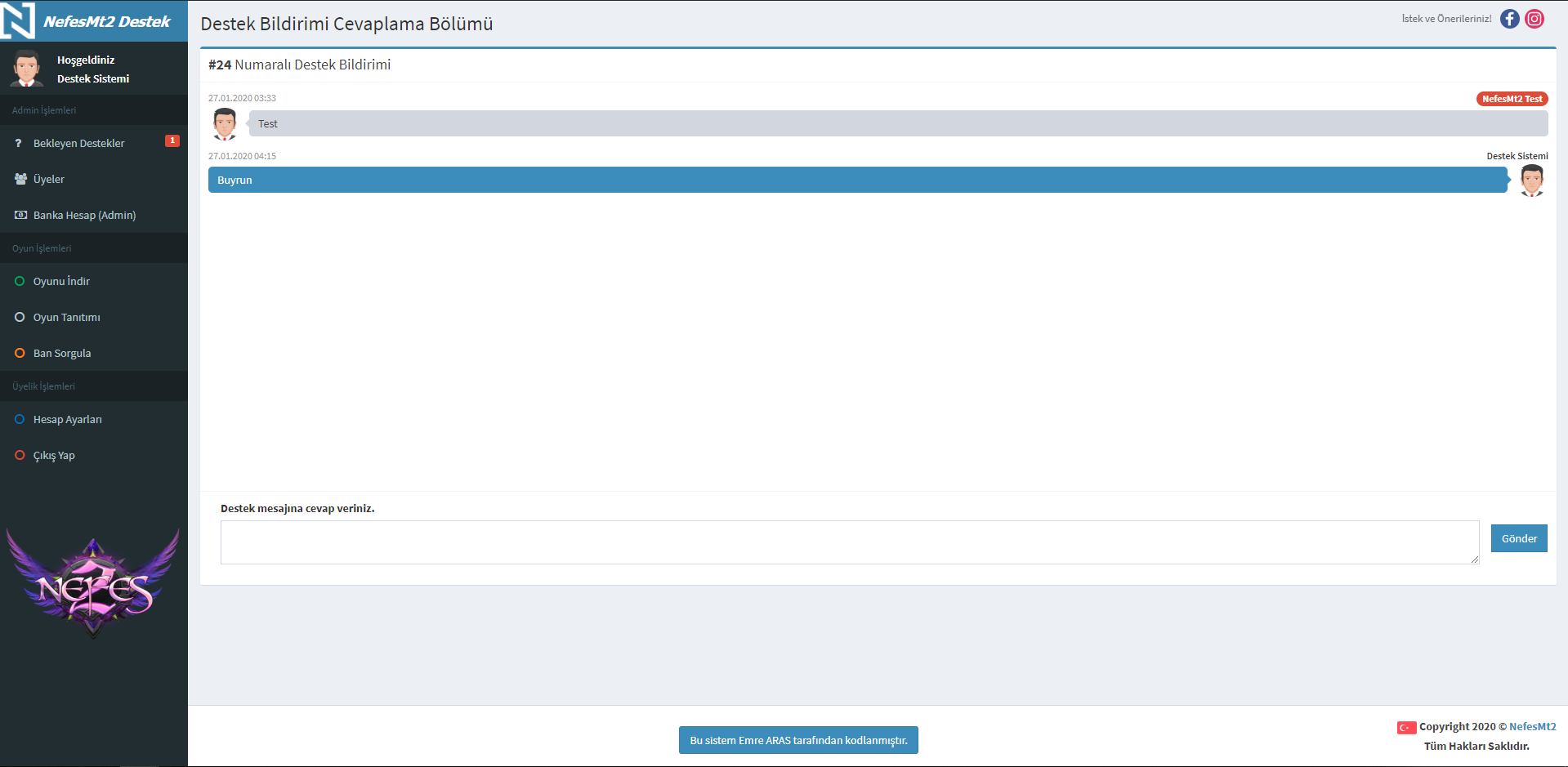The width and height of the screenshot is (1568, 767).
Task: Click the Oyun İşlemleri section header
Action: click(42, 248)
